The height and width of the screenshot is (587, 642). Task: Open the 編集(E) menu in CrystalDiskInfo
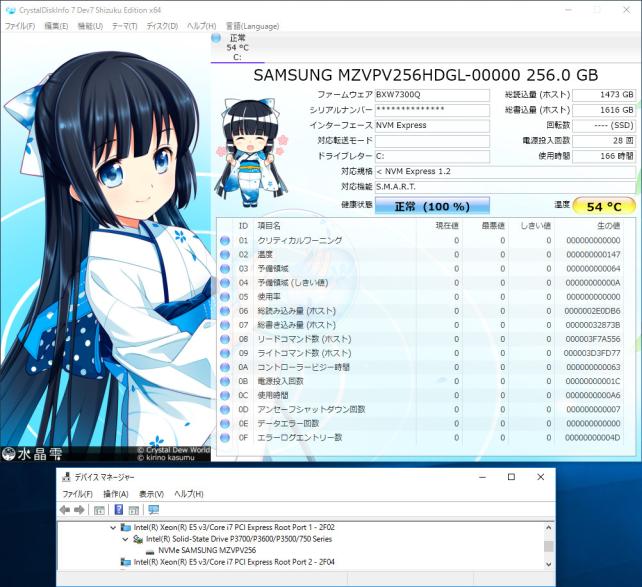(56, 26)
